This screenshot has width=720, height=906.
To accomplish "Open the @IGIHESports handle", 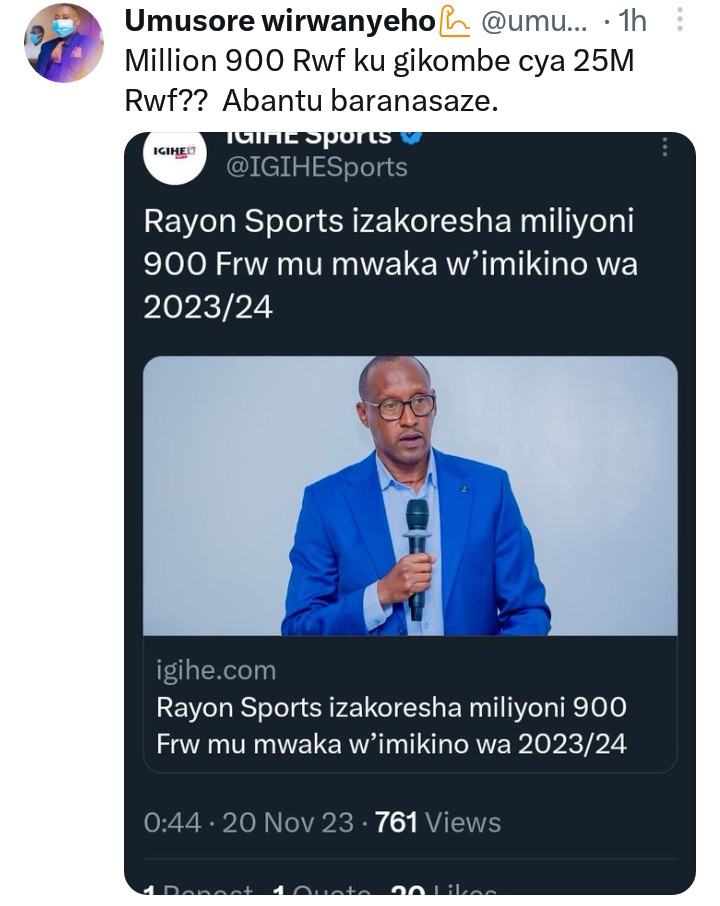I will pyautogui.click(x=317, y=167).
